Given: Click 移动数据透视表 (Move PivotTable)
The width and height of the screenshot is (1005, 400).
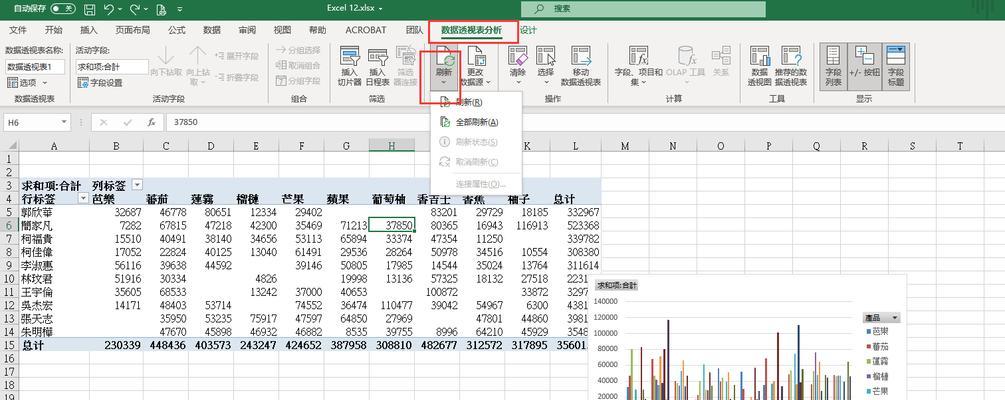Looking at the screenshot, I should (x=581, y=66).
